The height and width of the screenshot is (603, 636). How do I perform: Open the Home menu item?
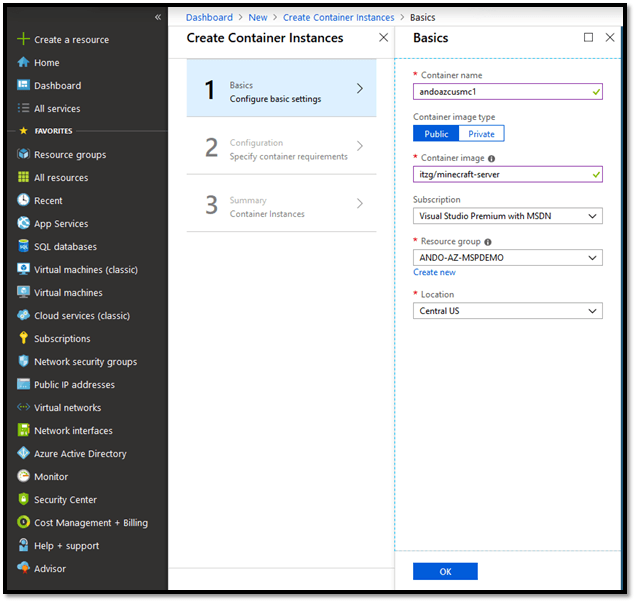tap(47, 63)
